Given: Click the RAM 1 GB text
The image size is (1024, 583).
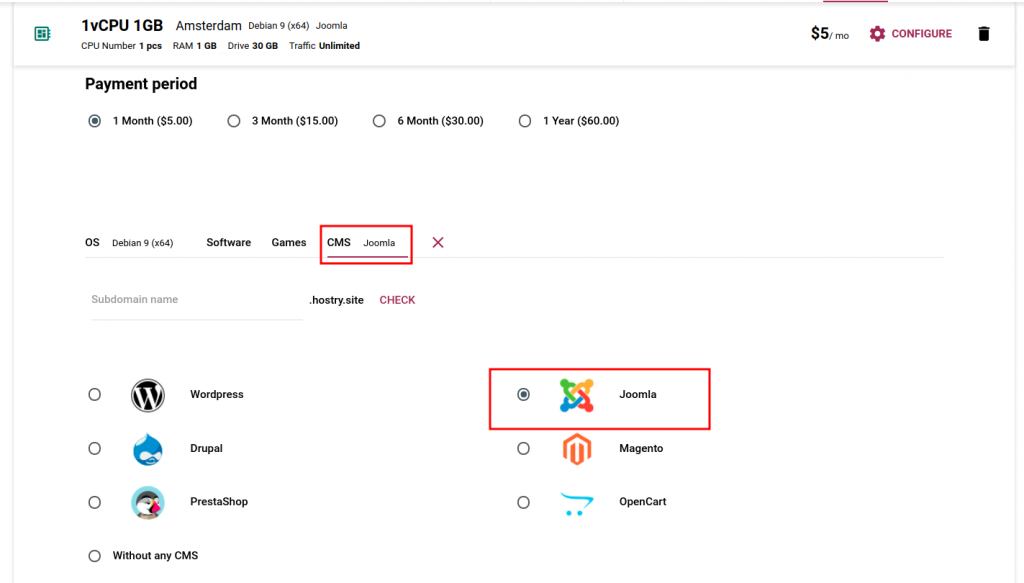Looking at the screenshot, I should click(195, 46).
